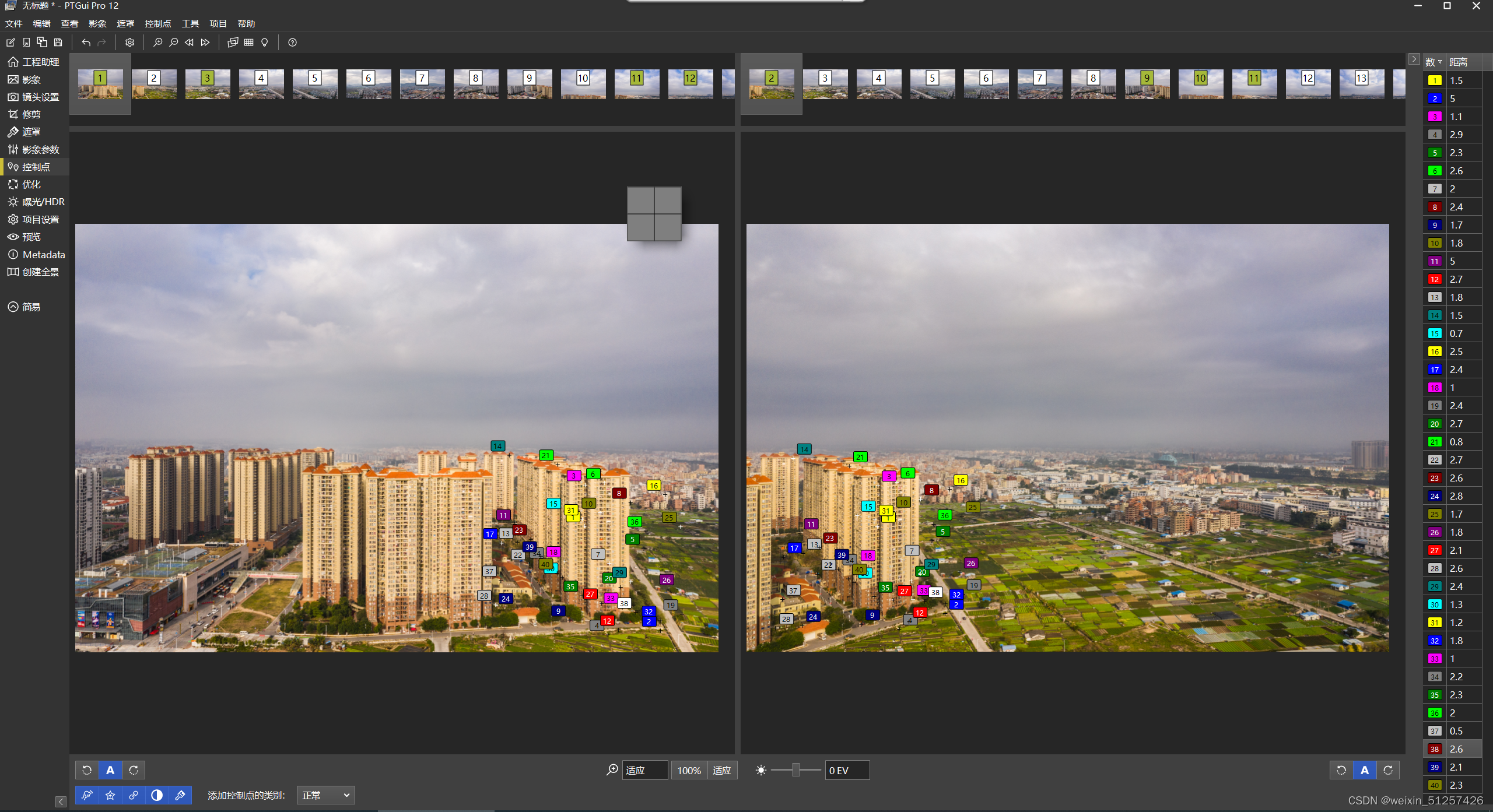Toggle the kangaroo auto-jump button
Image resolution: width=1493 pixels, height=812 pixels.
pyautogui.click(x=87, y=795)
